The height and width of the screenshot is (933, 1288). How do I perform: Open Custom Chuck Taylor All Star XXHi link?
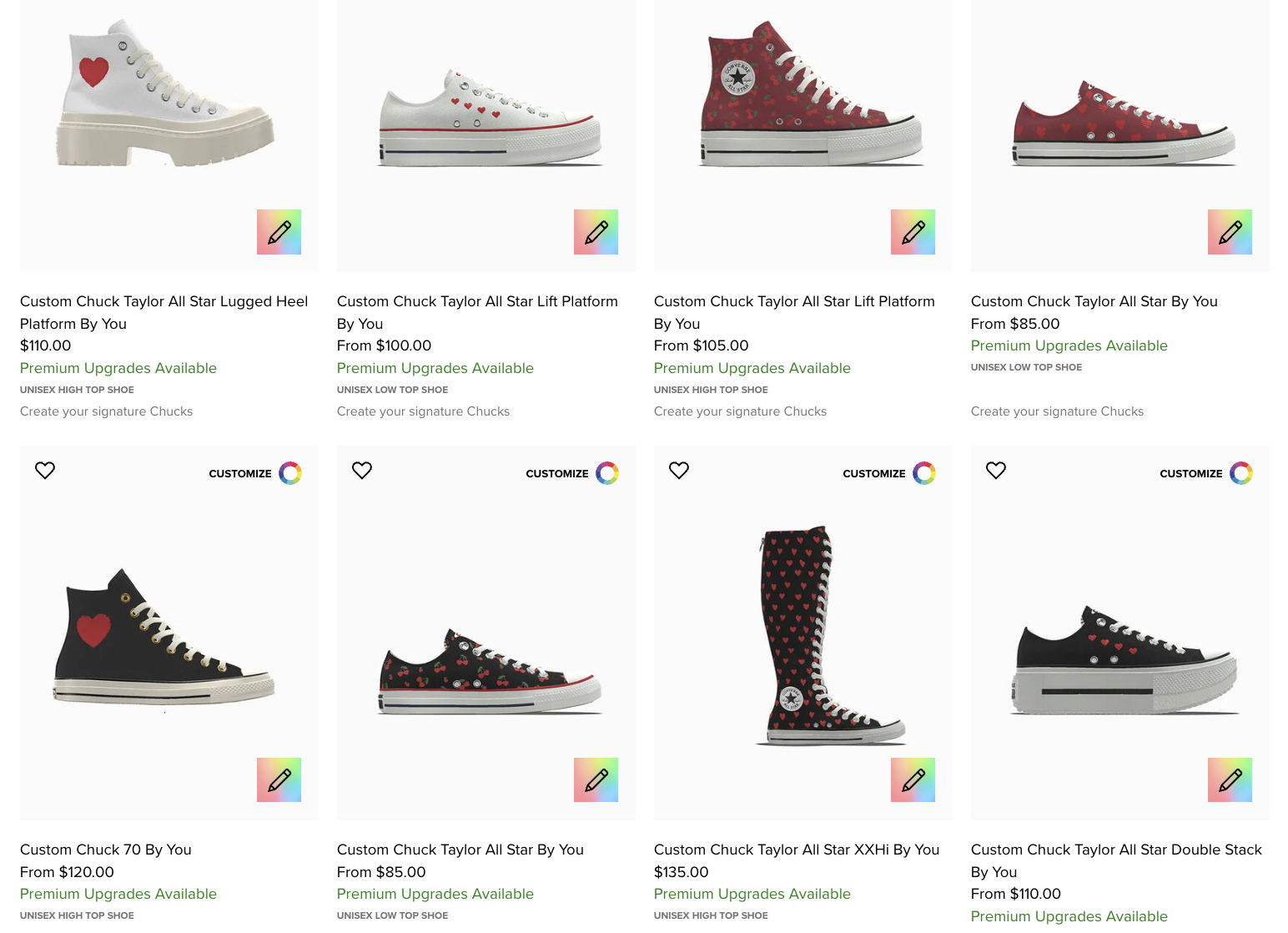796,850
